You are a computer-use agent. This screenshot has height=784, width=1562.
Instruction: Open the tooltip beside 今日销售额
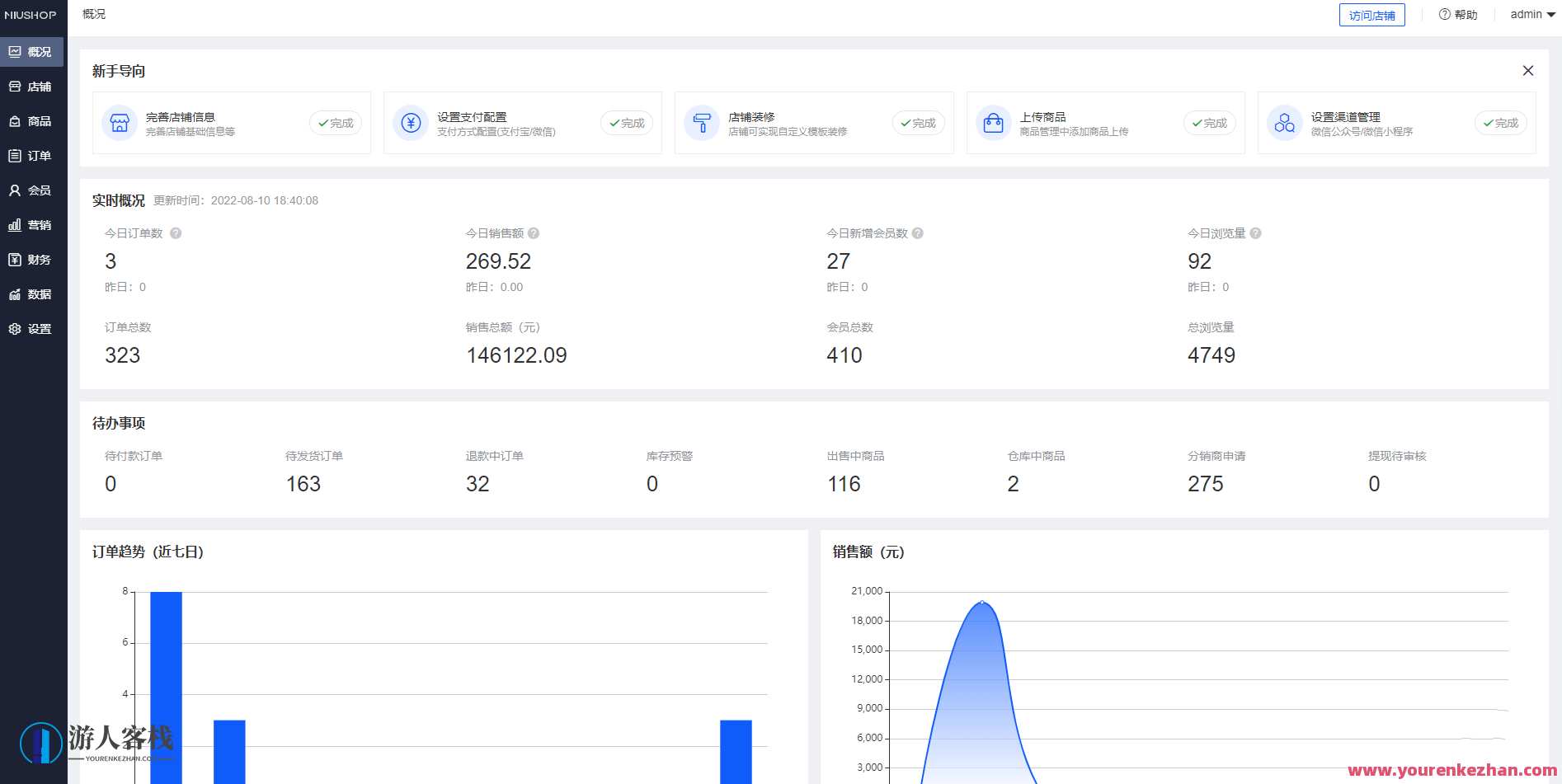pos(533,233)
